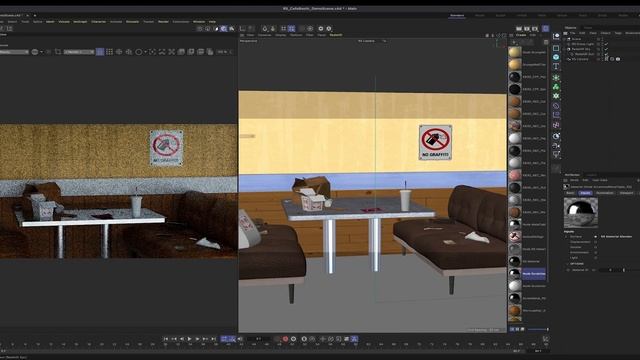Viewport: 640px width, 360px height.
Task: Click the gear icon in the top toolbar
Action: 321,29
